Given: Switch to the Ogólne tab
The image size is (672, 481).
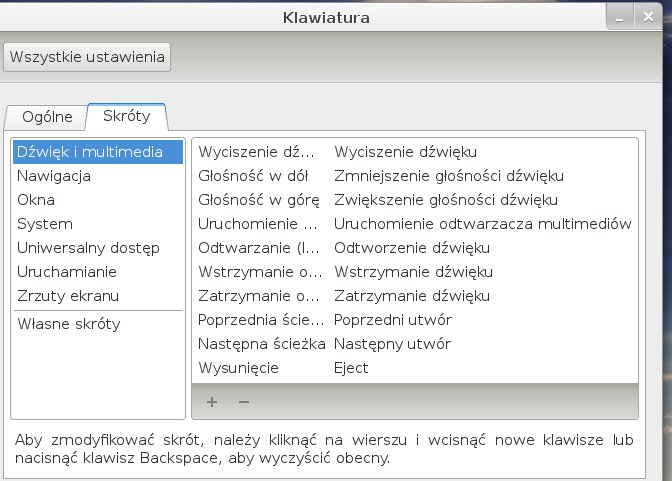Looking at the screenshot, I should [x=48, y=117].
